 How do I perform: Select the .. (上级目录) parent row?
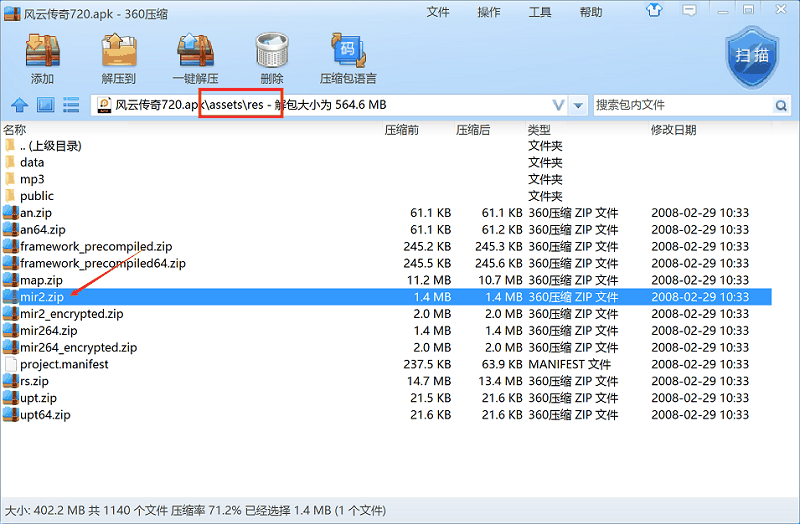[386, 146]
